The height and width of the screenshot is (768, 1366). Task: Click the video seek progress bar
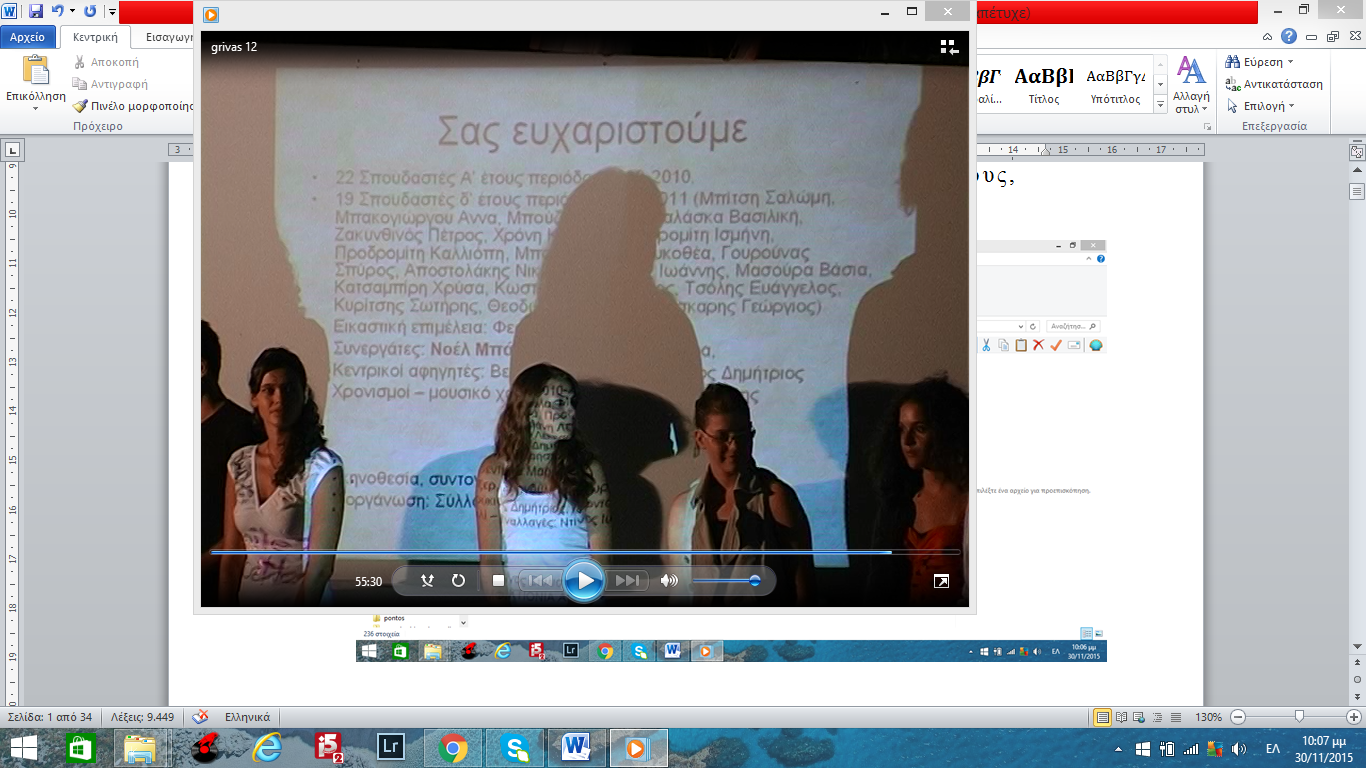point(585,552)
